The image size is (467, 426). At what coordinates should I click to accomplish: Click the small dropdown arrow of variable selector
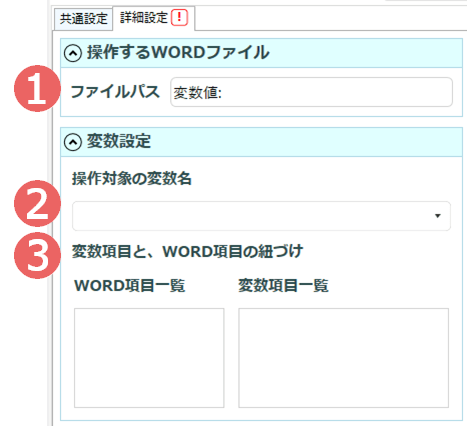tap(438, 216)
